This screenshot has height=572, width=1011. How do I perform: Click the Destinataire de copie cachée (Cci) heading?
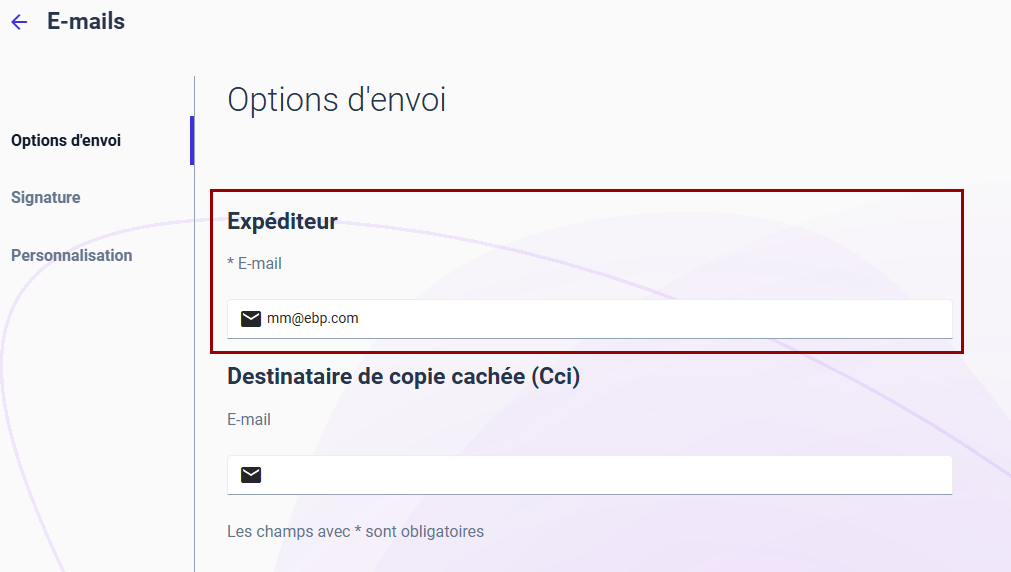pyautogui.click(x=404, y=377)
